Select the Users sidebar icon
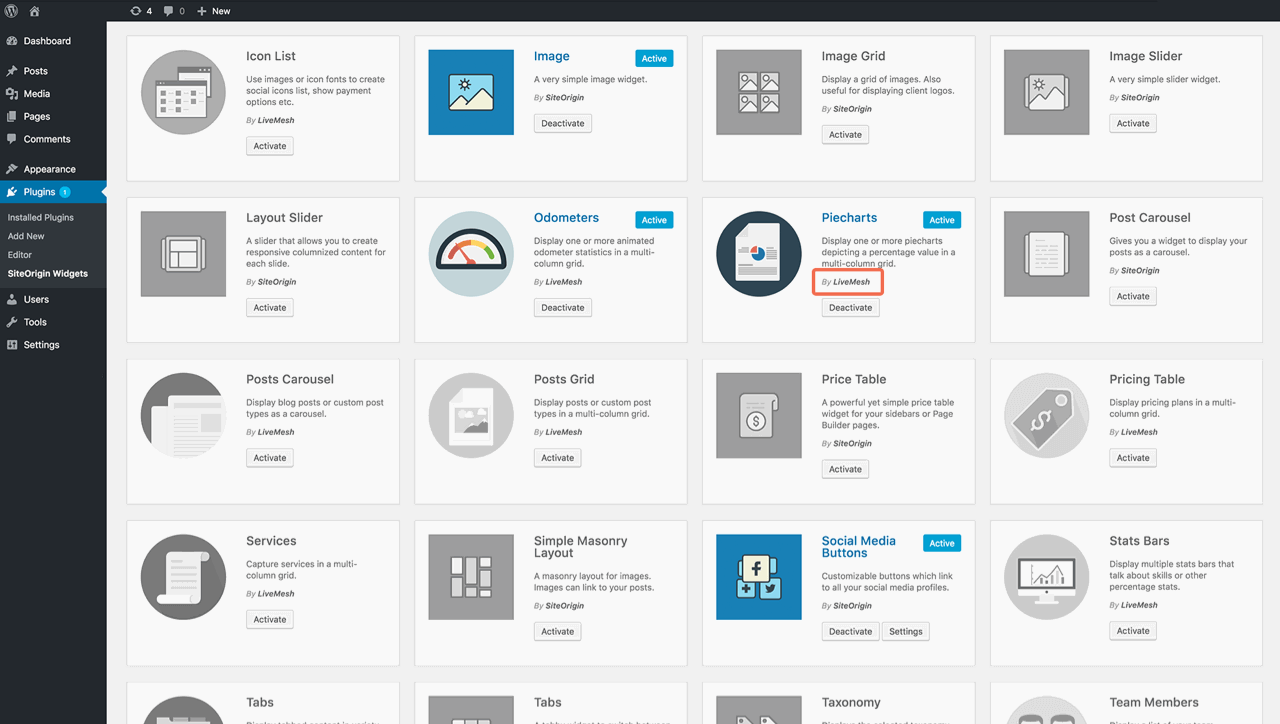 [14, 298]
